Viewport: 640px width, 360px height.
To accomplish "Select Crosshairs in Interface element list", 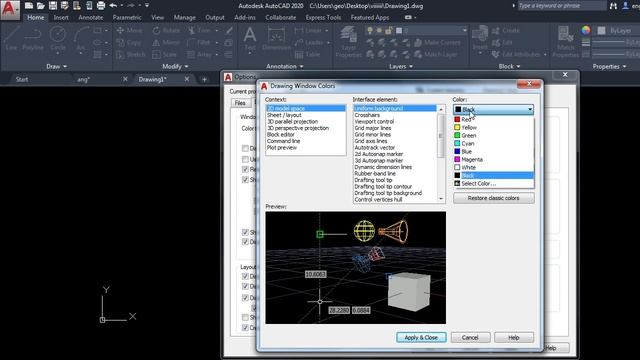I will (395, 115).
